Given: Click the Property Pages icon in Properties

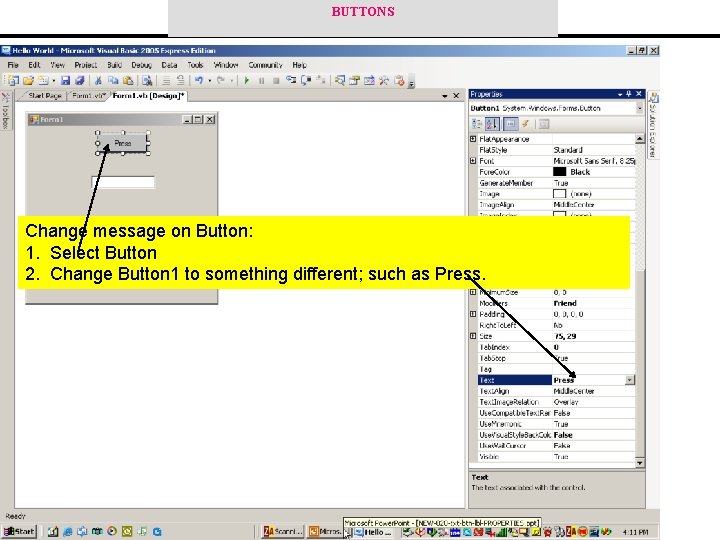Looking at the screenshot, I should pos(544,124).
